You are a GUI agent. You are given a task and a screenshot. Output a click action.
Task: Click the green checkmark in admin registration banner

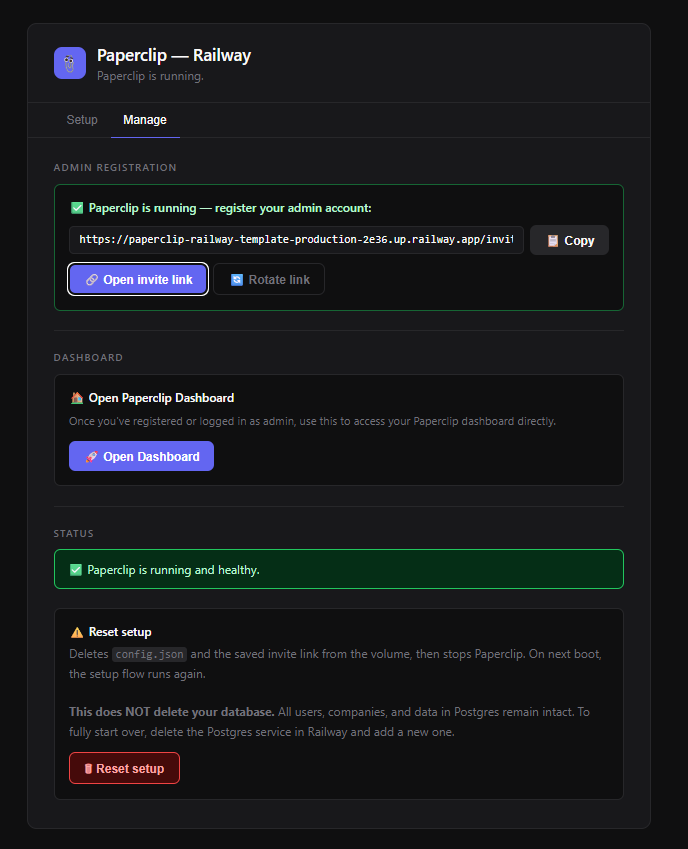tap(76, 208)
